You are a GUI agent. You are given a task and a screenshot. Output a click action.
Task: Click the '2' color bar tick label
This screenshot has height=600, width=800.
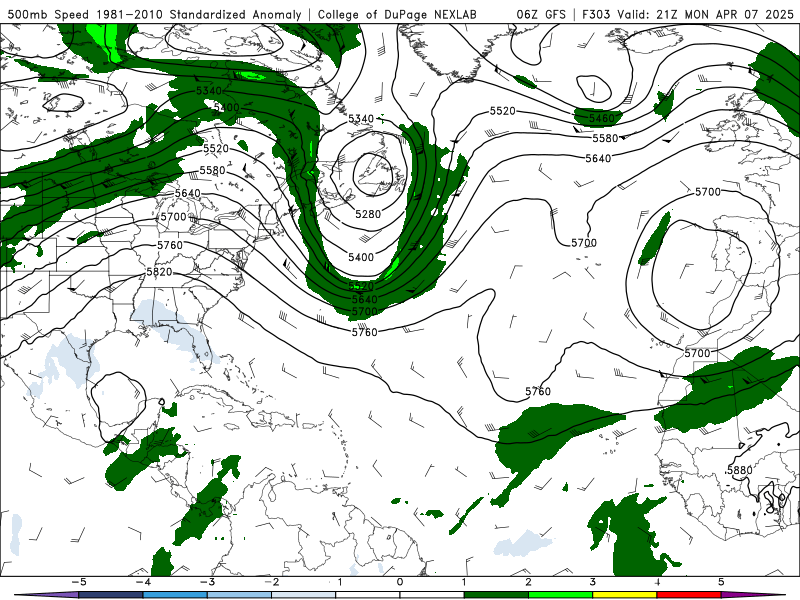coord(529,582)
